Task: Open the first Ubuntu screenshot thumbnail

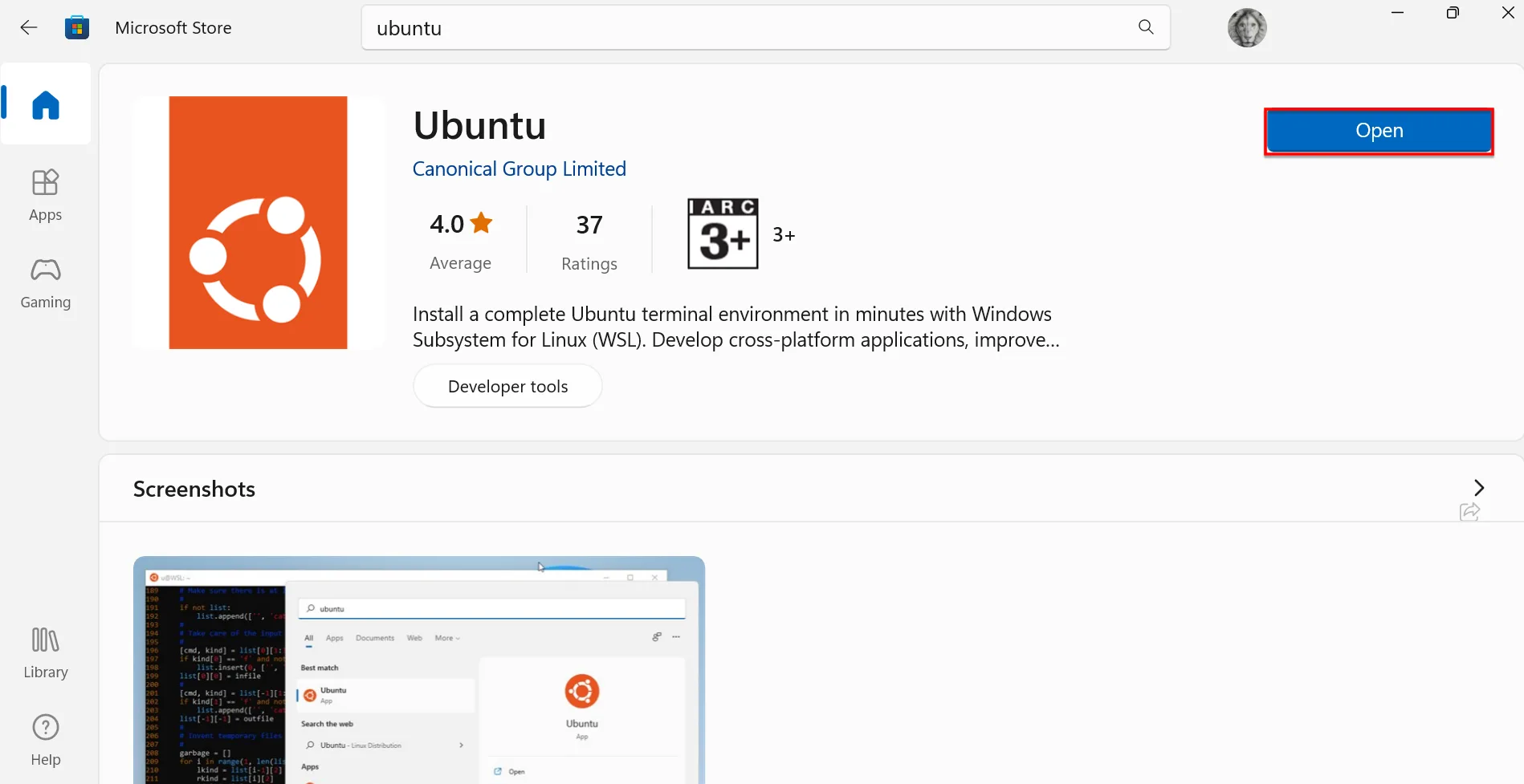Action: [419, 670]
